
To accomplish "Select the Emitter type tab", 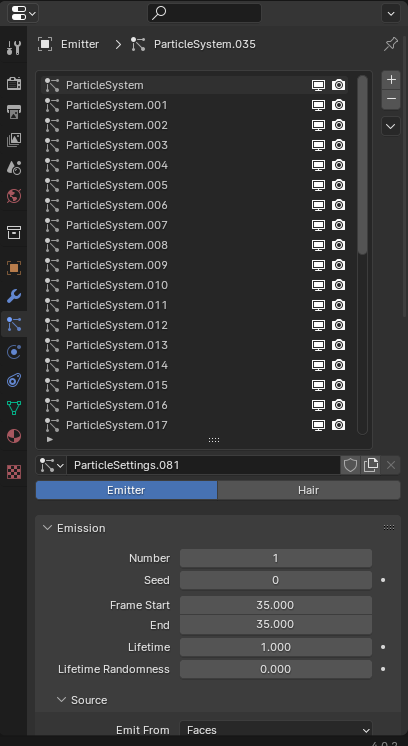I will pyautogui.click(x=126, y=490).
